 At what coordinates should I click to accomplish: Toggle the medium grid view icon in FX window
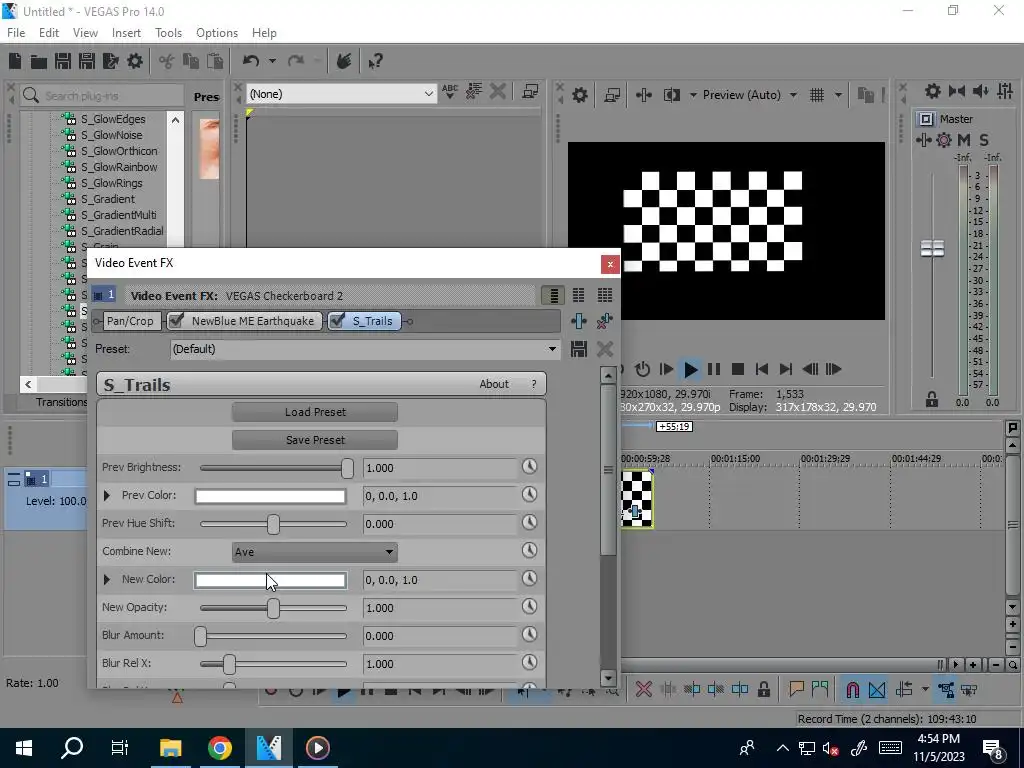click(x=579, y=296)
